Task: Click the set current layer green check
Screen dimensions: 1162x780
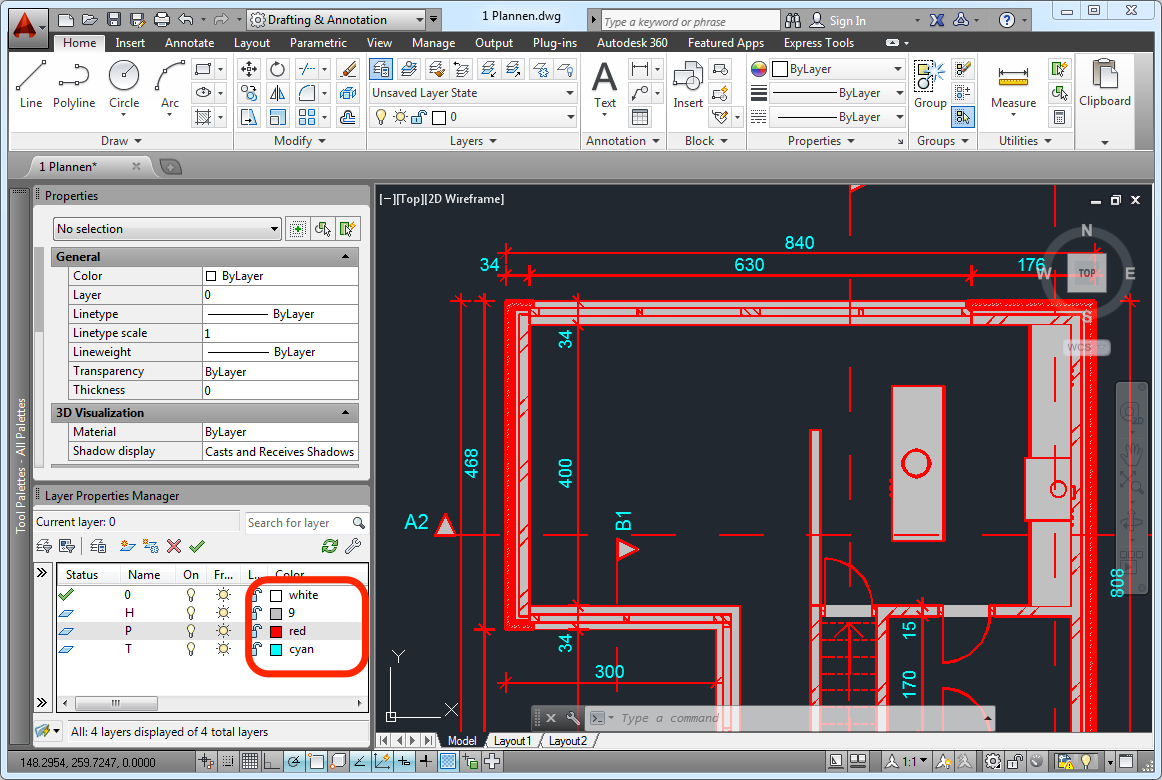Action: [196, 547]
